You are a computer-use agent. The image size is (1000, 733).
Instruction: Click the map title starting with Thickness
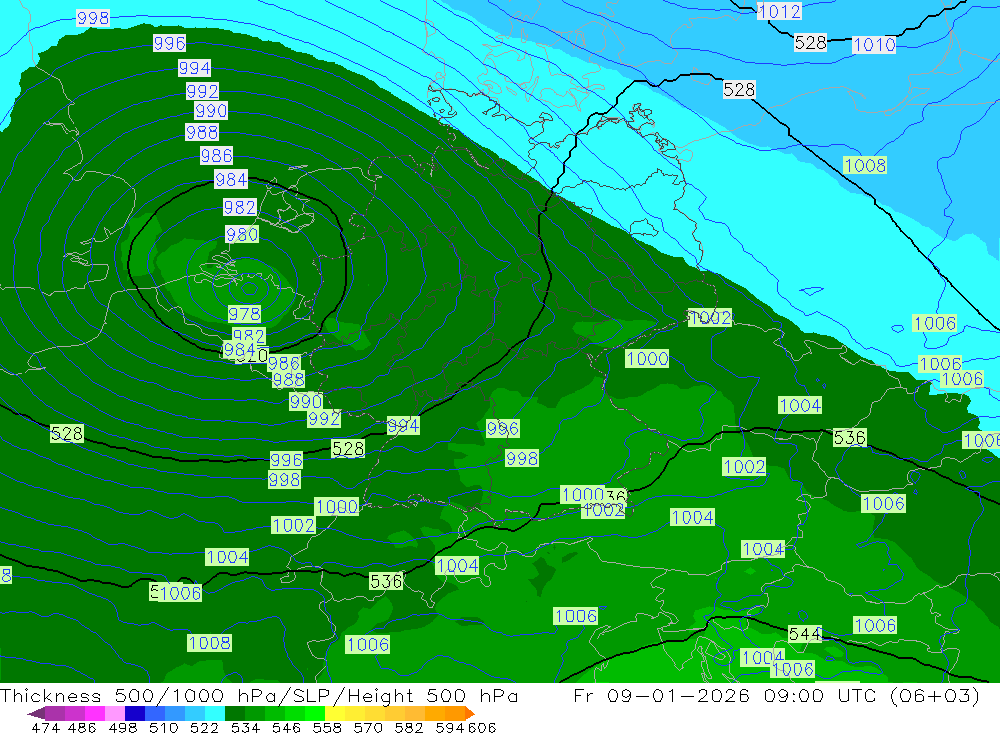(x=259, y=695)
